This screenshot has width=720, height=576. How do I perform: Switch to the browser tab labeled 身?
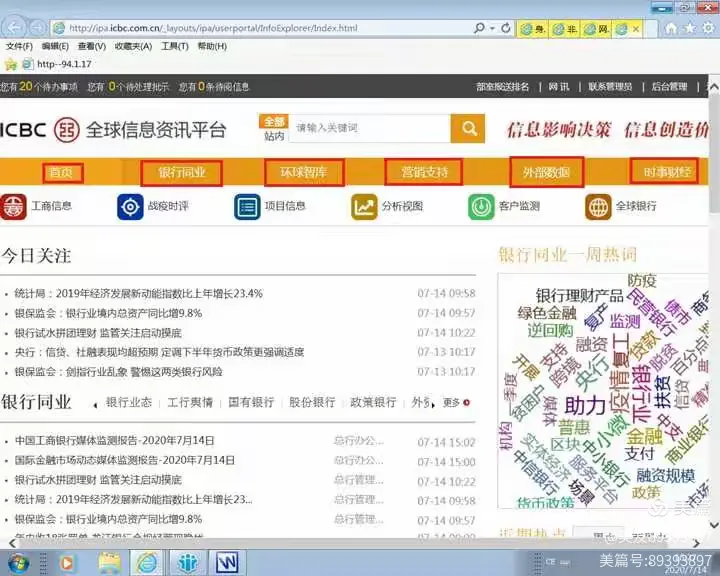click(x=533, y=29)
